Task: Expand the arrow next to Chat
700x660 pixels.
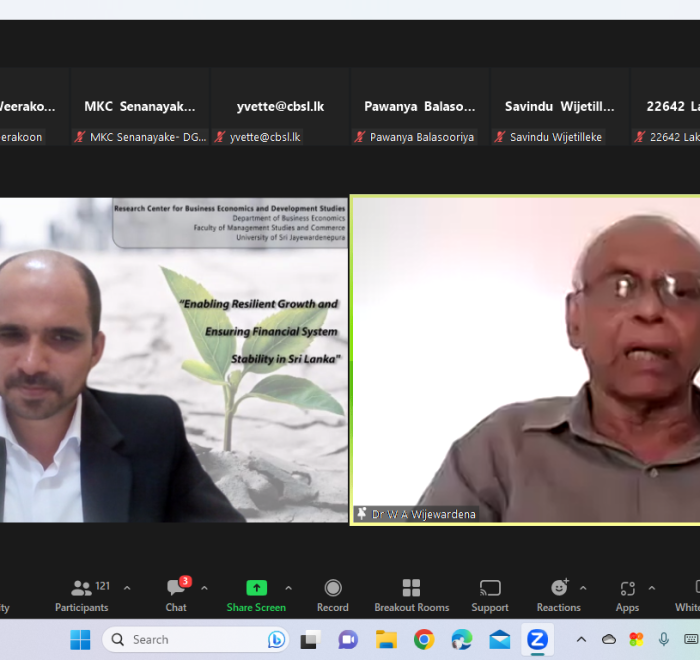Action: 205,588
